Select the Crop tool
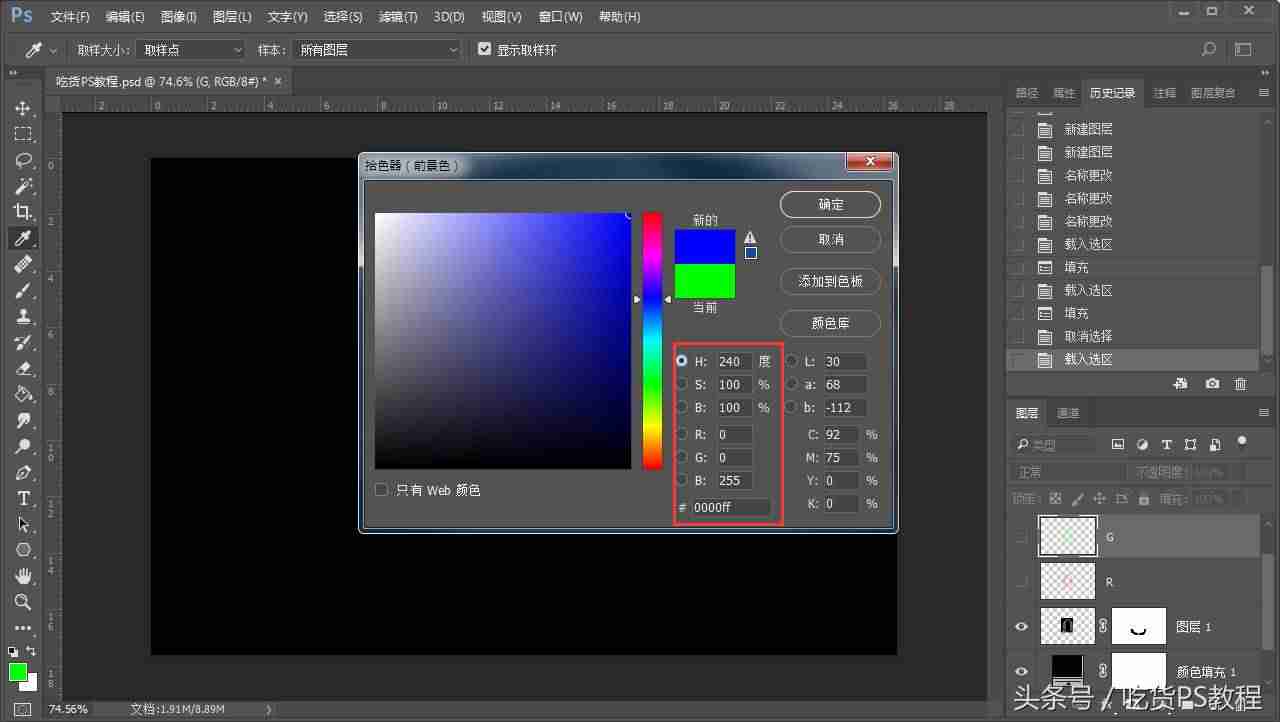The width and height of the screenshot is (1280, 722). (23, 212)
